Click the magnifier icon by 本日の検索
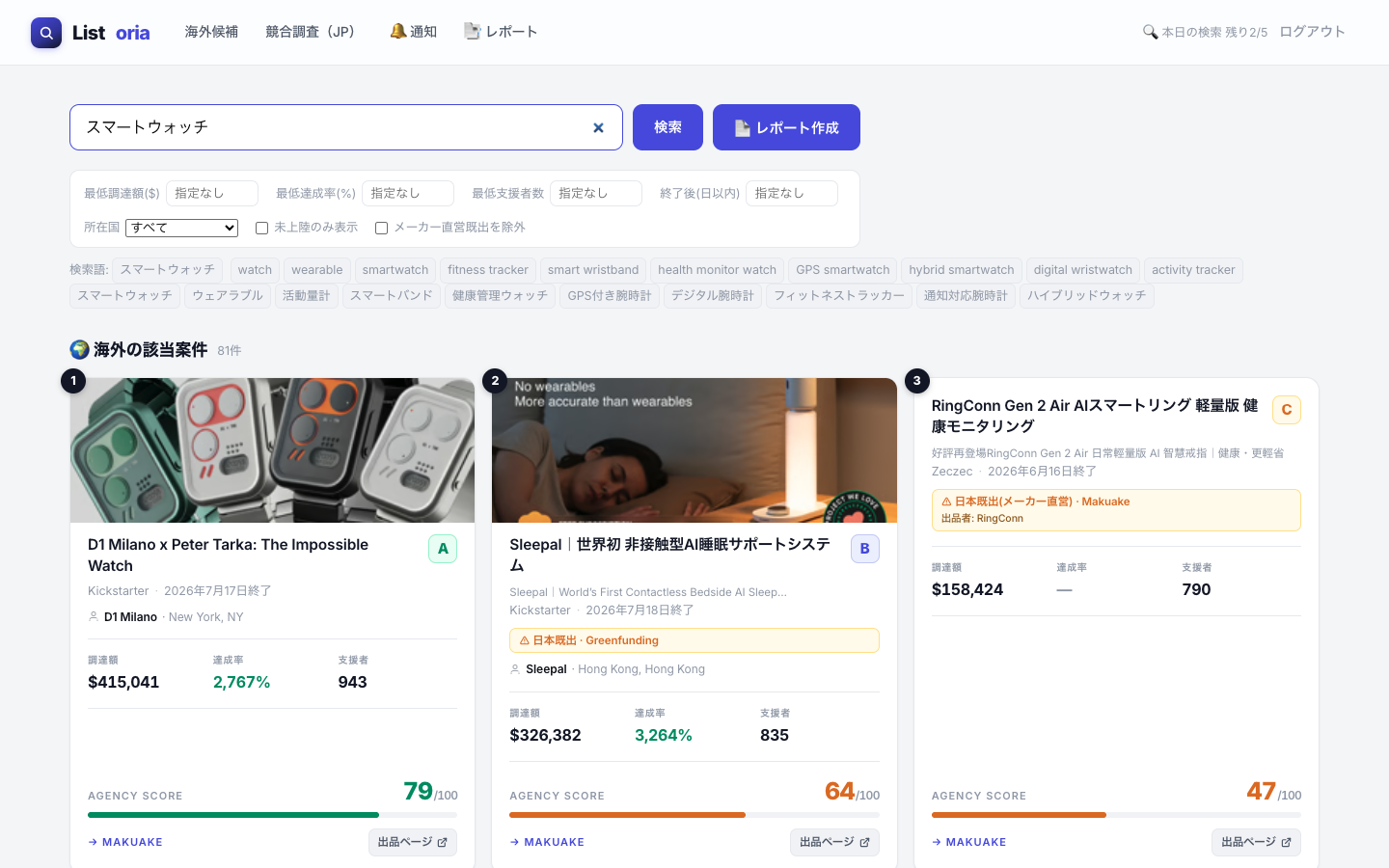The height and width of the screenshot is (868, 1389). click(x=1150, y=32)
